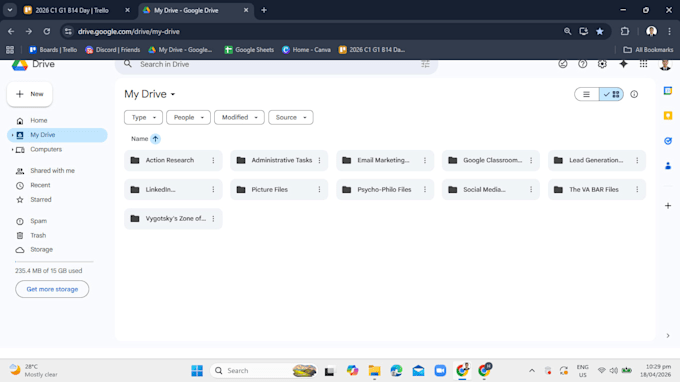Viewport: 680px width, 382px height.
Task: Reverse sort direction arrow next to Name
Action: tap(155, 139)
